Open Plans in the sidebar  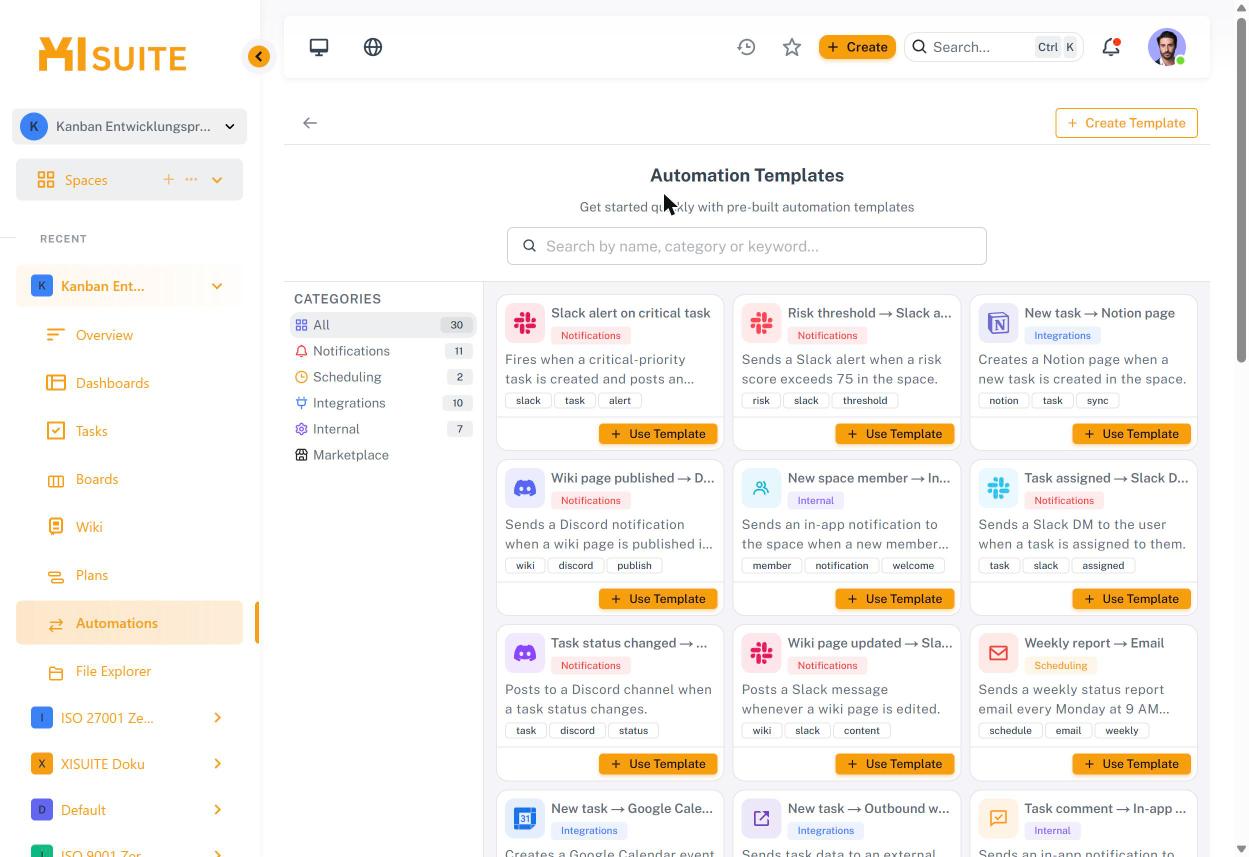coord(129,575)
